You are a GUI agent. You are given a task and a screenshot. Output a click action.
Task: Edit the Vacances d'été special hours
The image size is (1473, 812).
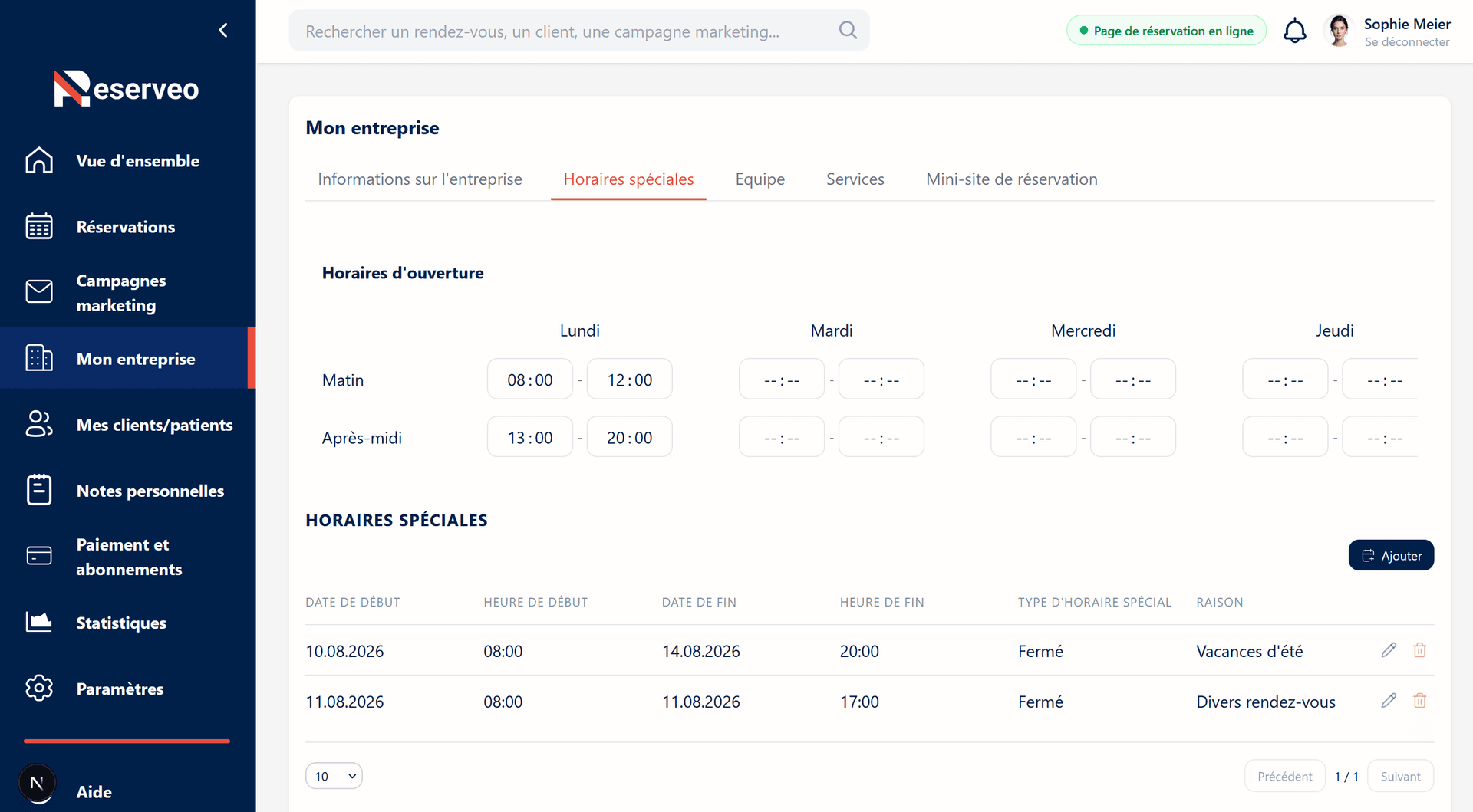(x=1389, y=650)
